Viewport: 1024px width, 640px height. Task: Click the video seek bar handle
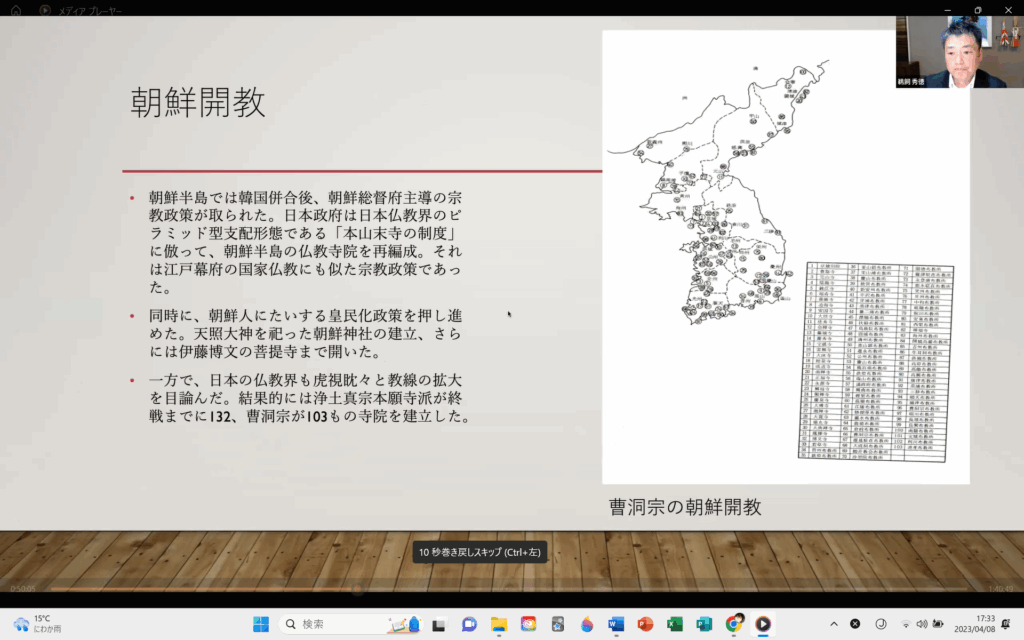[357, 588]
